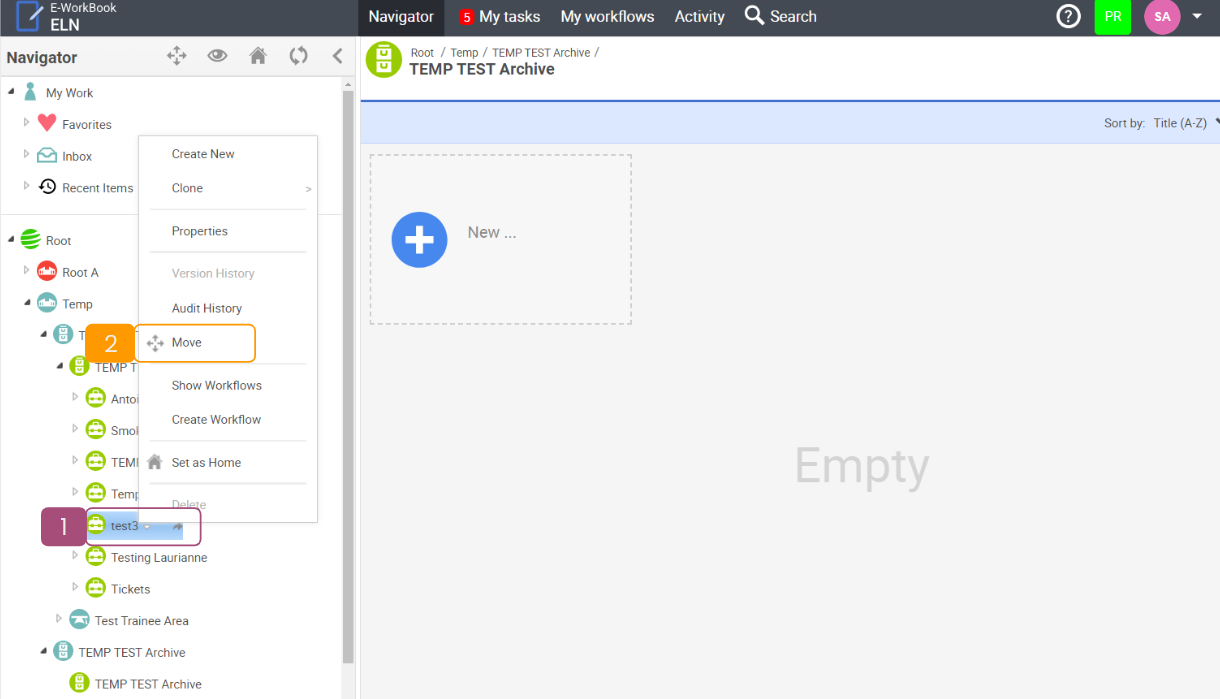Open the Clone submenu
Viewport: 1220px width, 699px height.
pos(187,188)
